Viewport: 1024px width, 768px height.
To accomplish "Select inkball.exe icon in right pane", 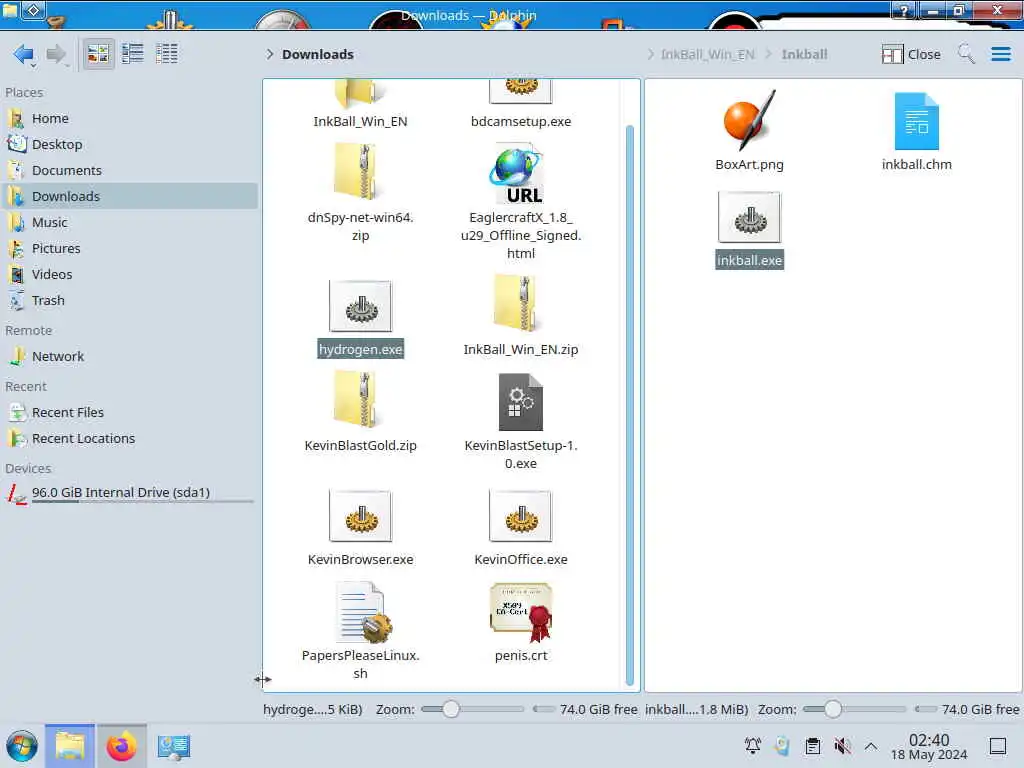I will tap(749, 217).
